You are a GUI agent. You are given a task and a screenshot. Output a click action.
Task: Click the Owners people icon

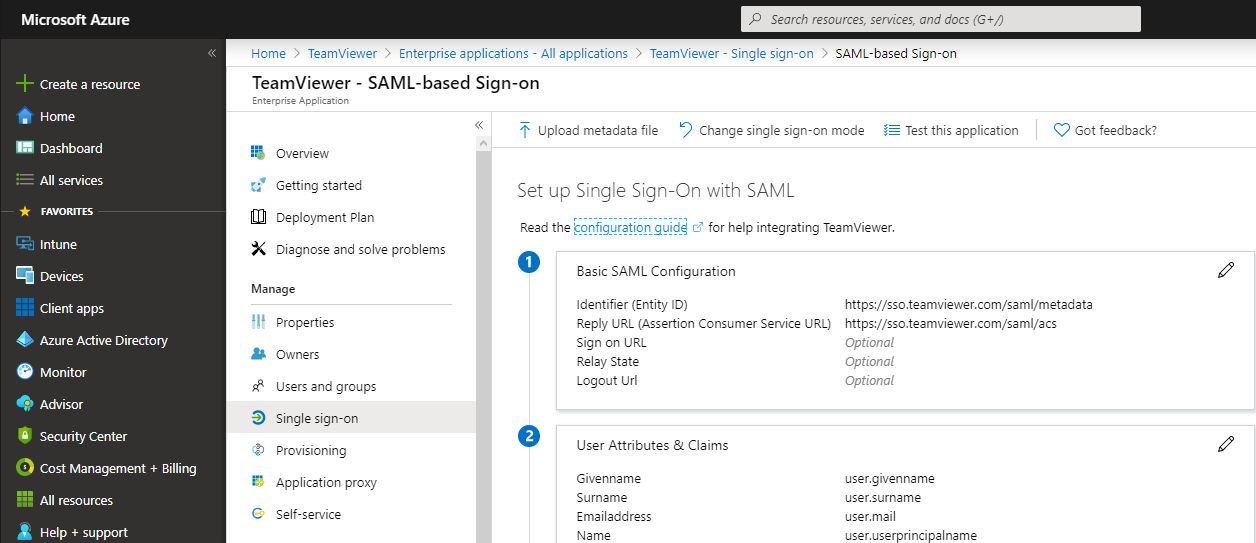pyautogui.click(x=258, y=354)
